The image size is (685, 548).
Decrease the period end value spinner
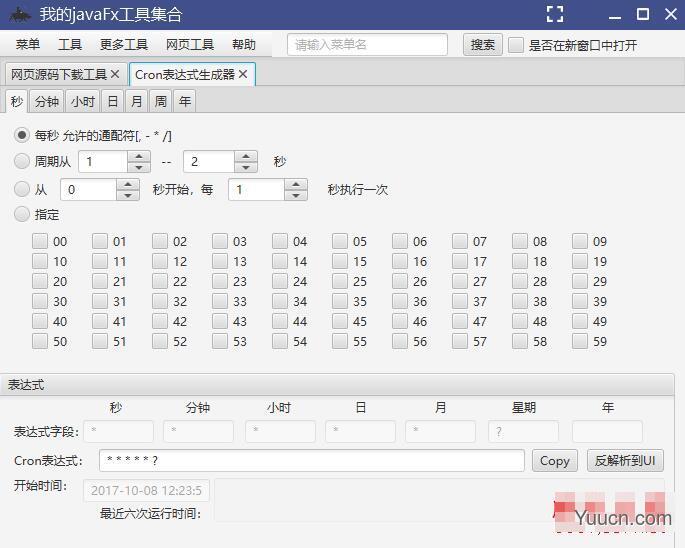[x=246, y=167]
